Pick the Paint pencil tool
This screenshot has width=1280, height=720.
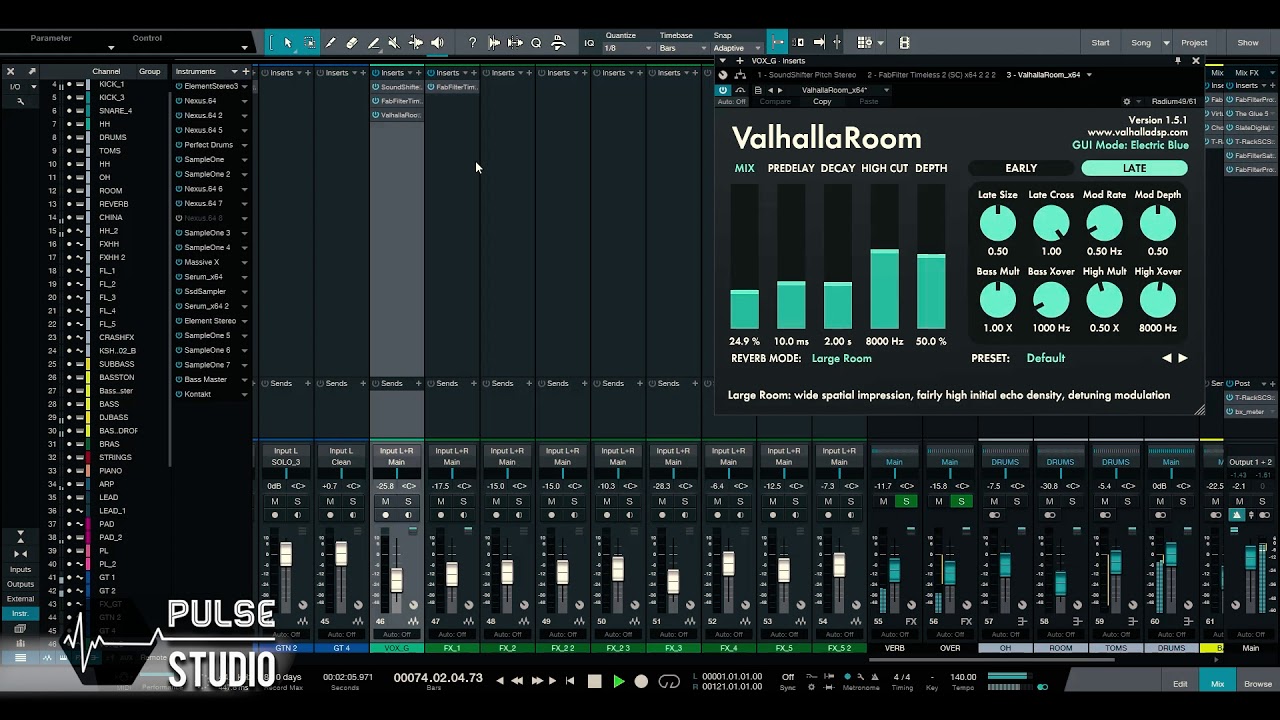(330, 43)
